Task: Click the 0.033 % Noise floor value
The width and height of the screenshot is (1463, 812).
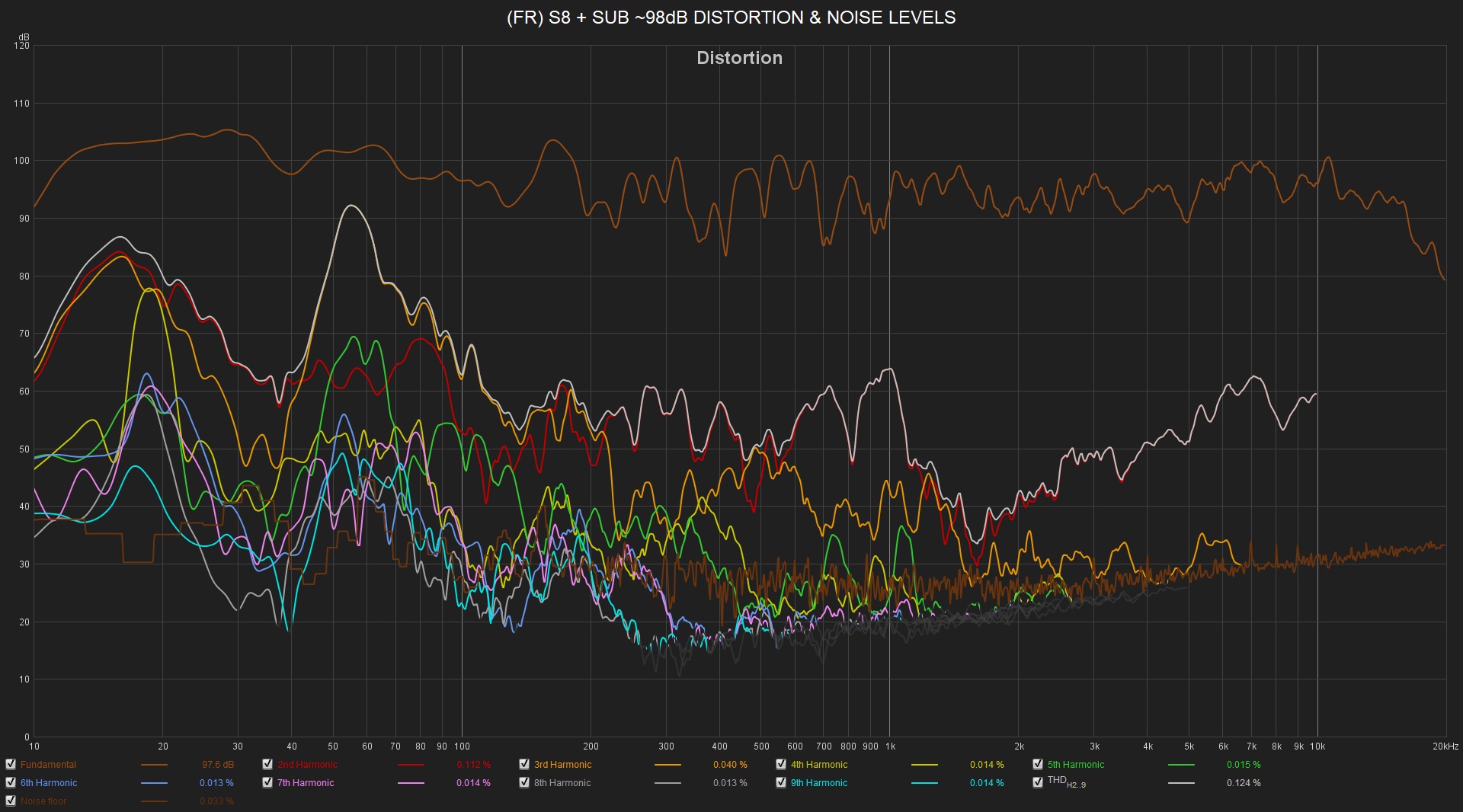Action: [x=216, y=801]
